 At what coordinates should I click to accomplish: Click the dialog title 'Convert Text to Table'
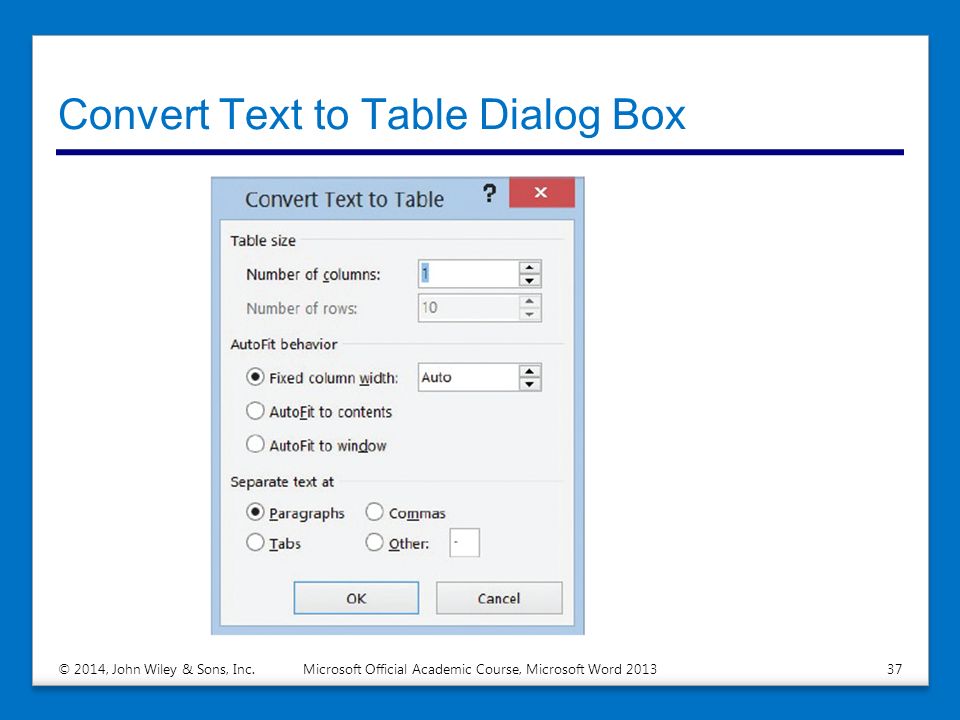click(x=344, y=200)
